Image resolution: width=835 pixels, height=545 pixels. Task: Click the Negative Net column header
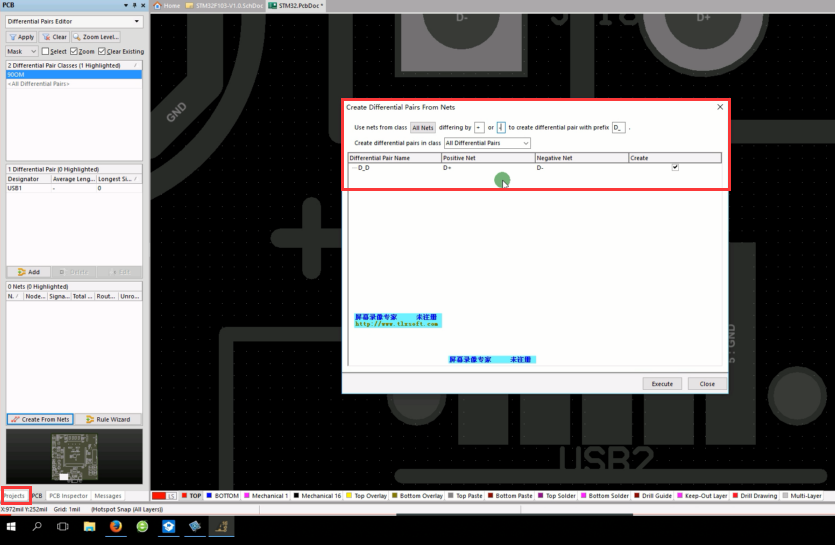pyautogui.click(x=582, y=158)
